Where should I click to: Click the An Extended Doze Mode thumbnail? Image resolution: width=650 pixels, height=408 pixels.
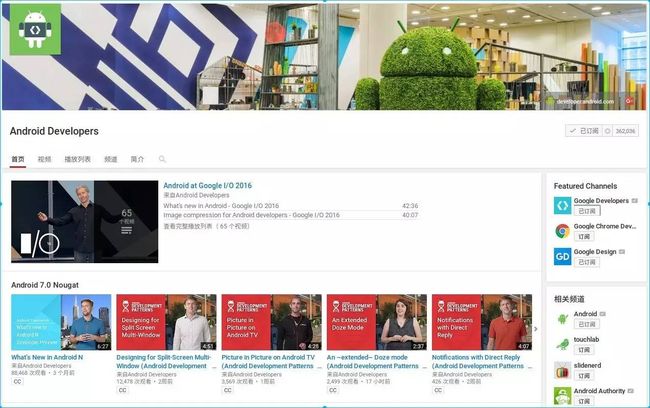[377, 322]
